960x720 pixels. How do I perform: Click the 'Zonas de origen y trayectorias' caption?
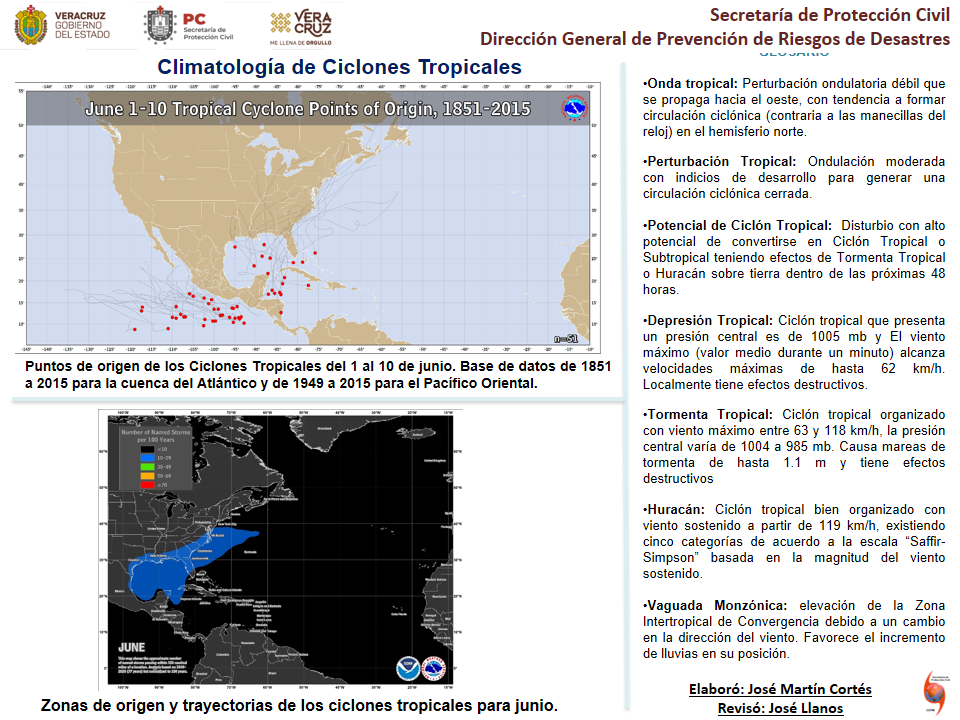tap(299, 705)
